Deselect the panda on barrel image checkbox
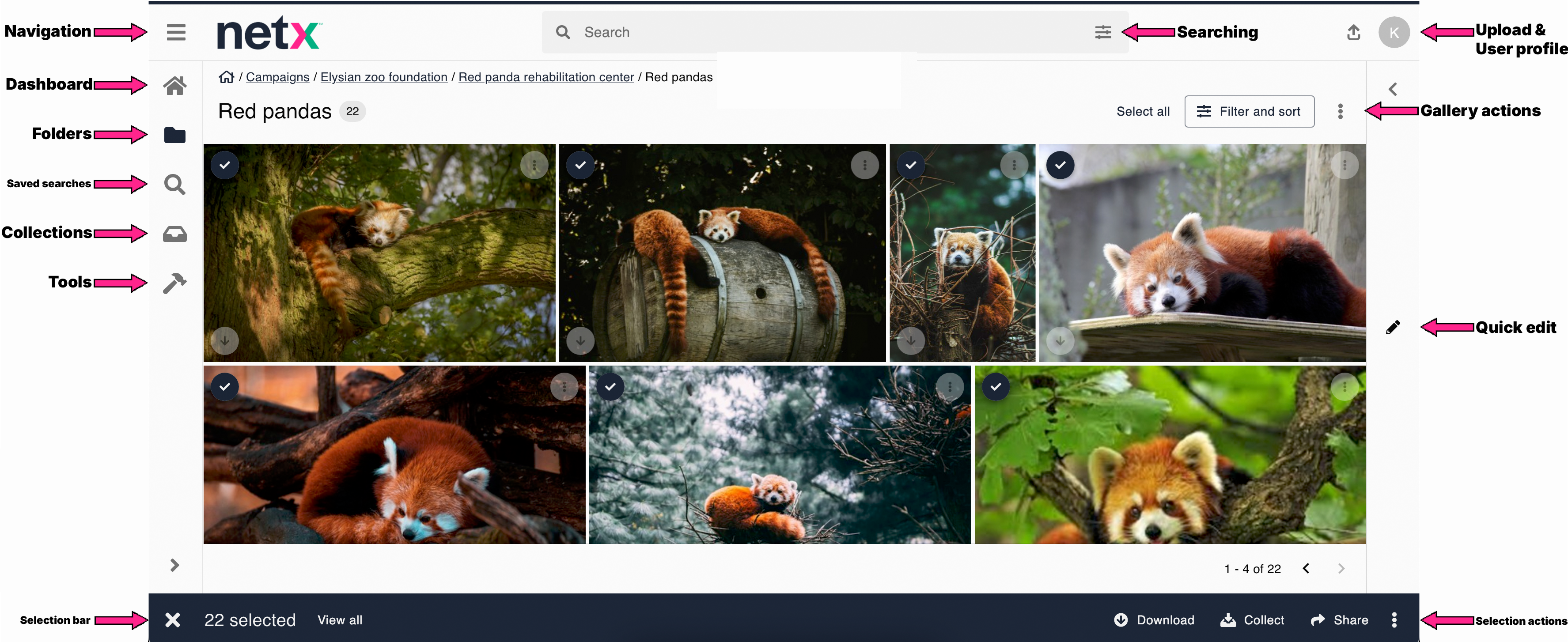The image size is (1568, 642). click(x=580, y=166)
